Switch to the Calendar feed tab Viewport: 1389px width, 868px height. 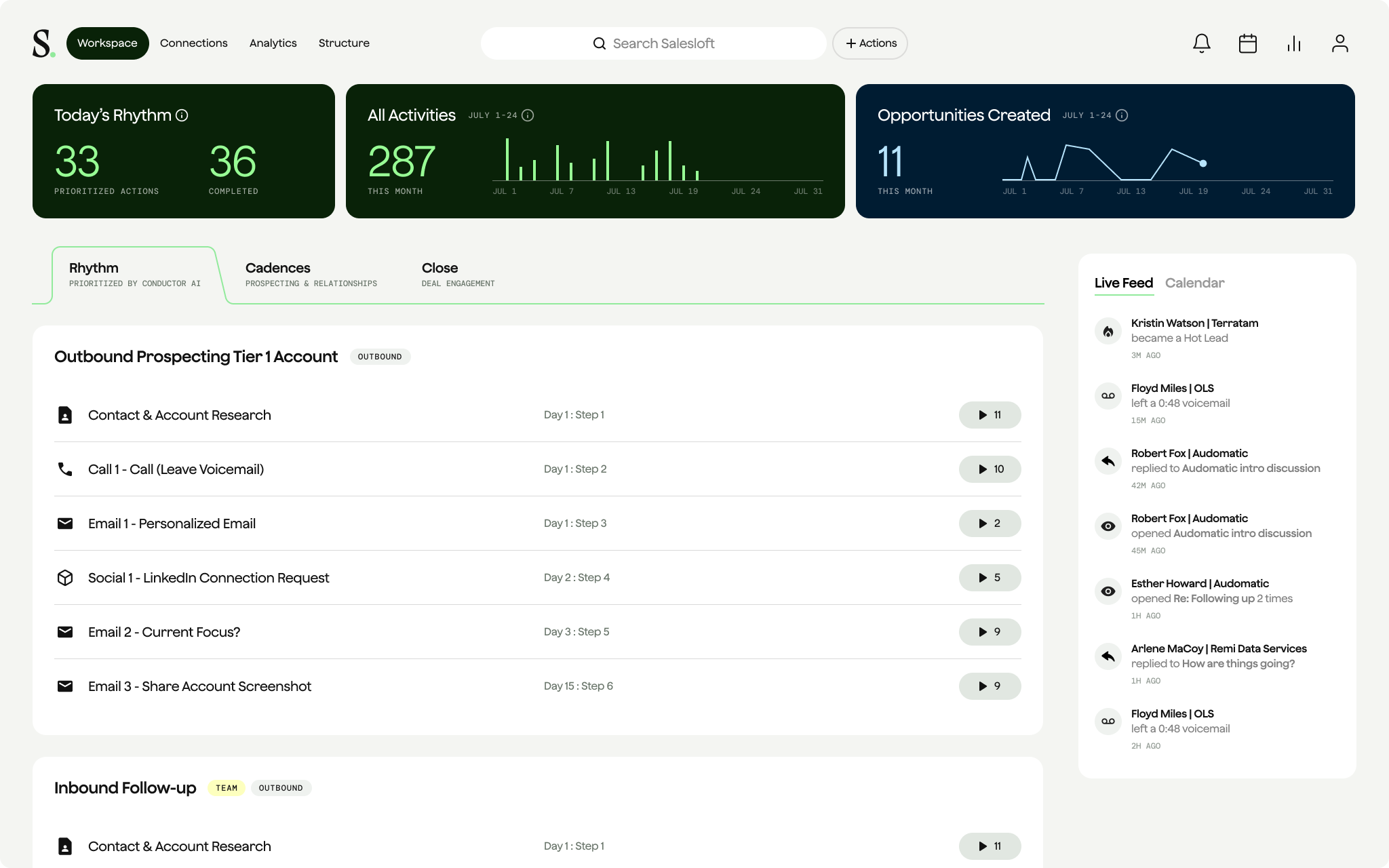pos(1194,283)
